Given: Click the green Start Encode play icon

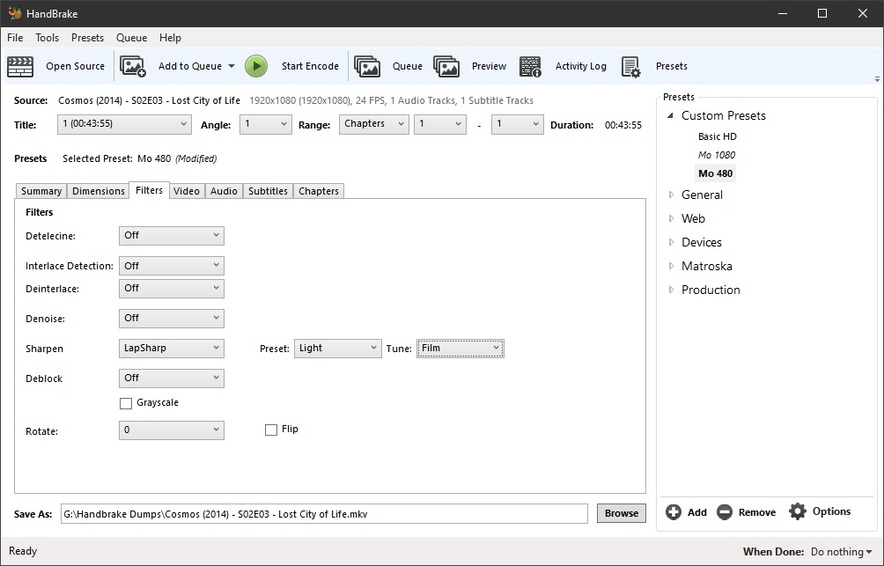Looking at the screenshot, I should click(x=256, y=66).
